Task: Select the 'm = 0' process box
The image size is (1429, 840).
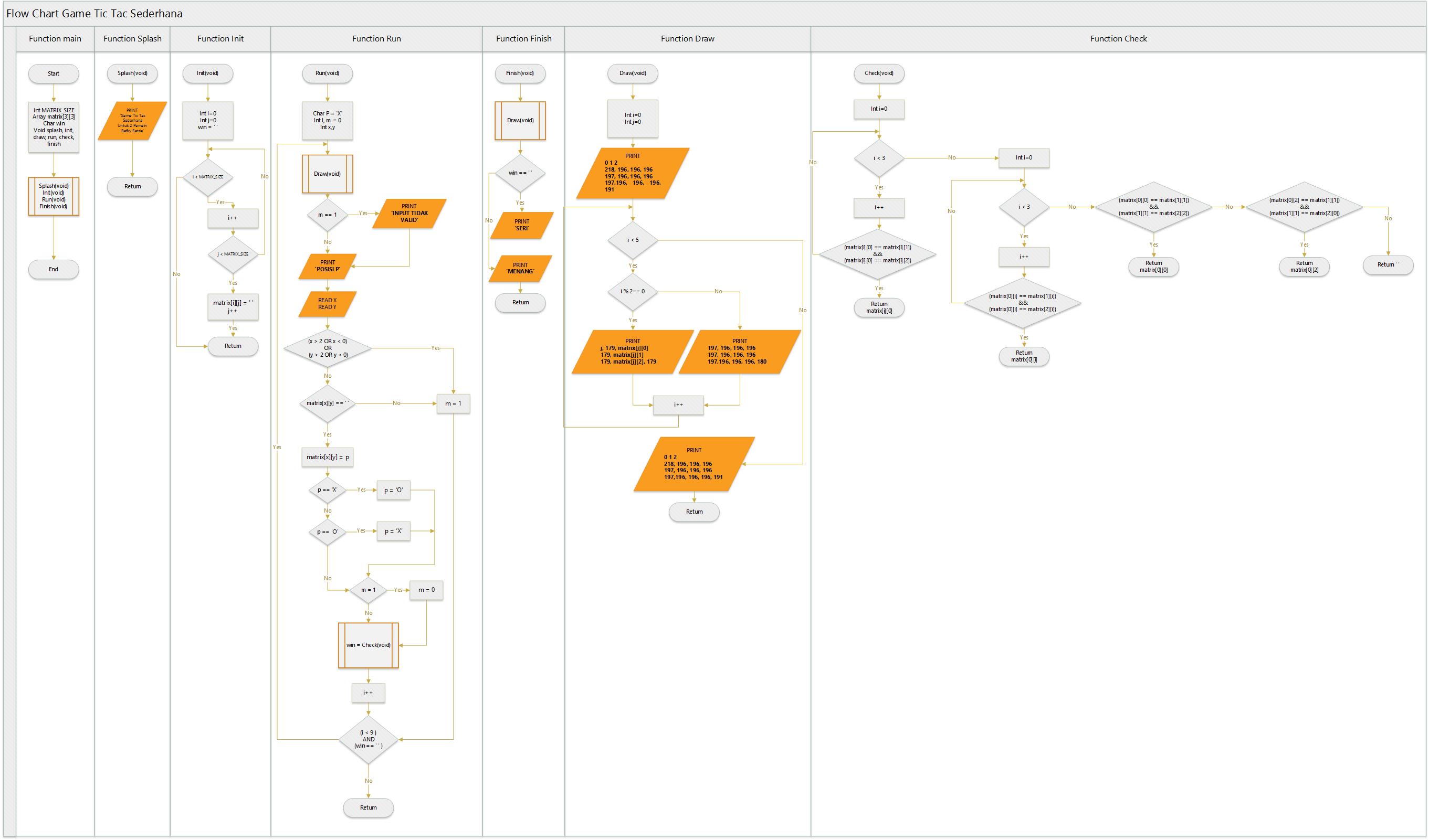Action: coord(426,590)
